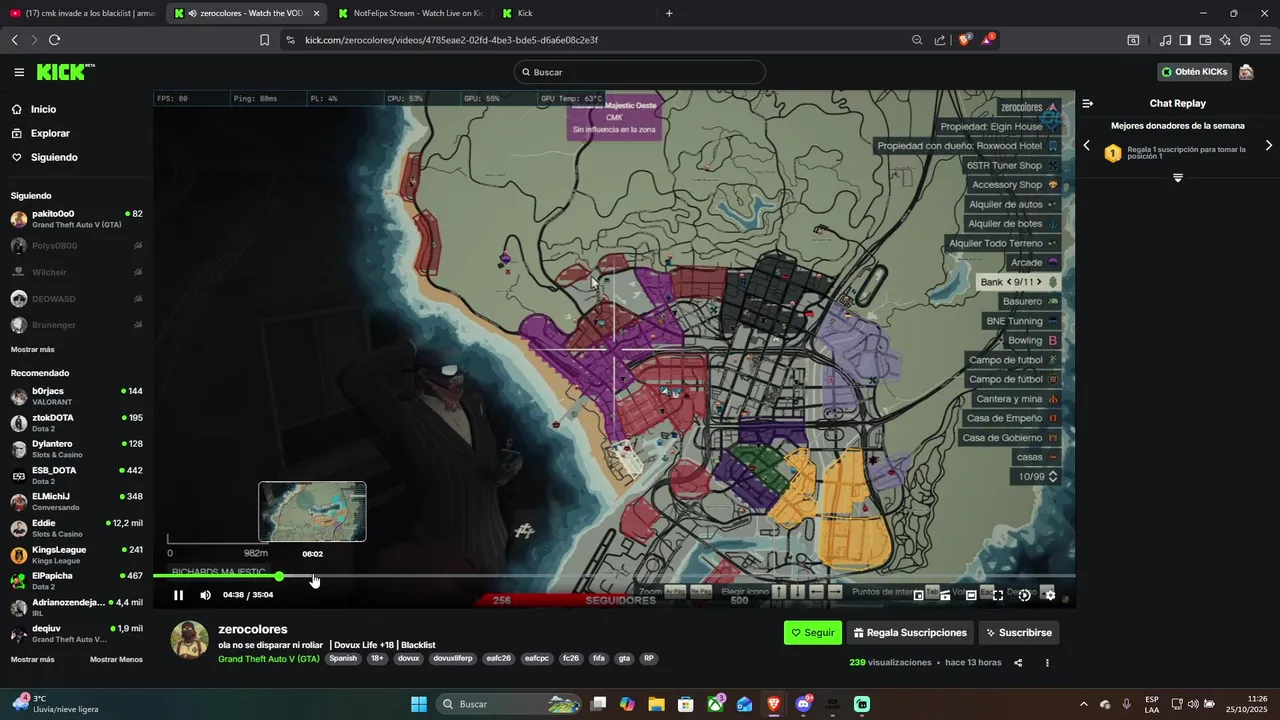Click the video preview thumbnail
The width and height of the screenshot is (1280, 720).
pos(312,512)
